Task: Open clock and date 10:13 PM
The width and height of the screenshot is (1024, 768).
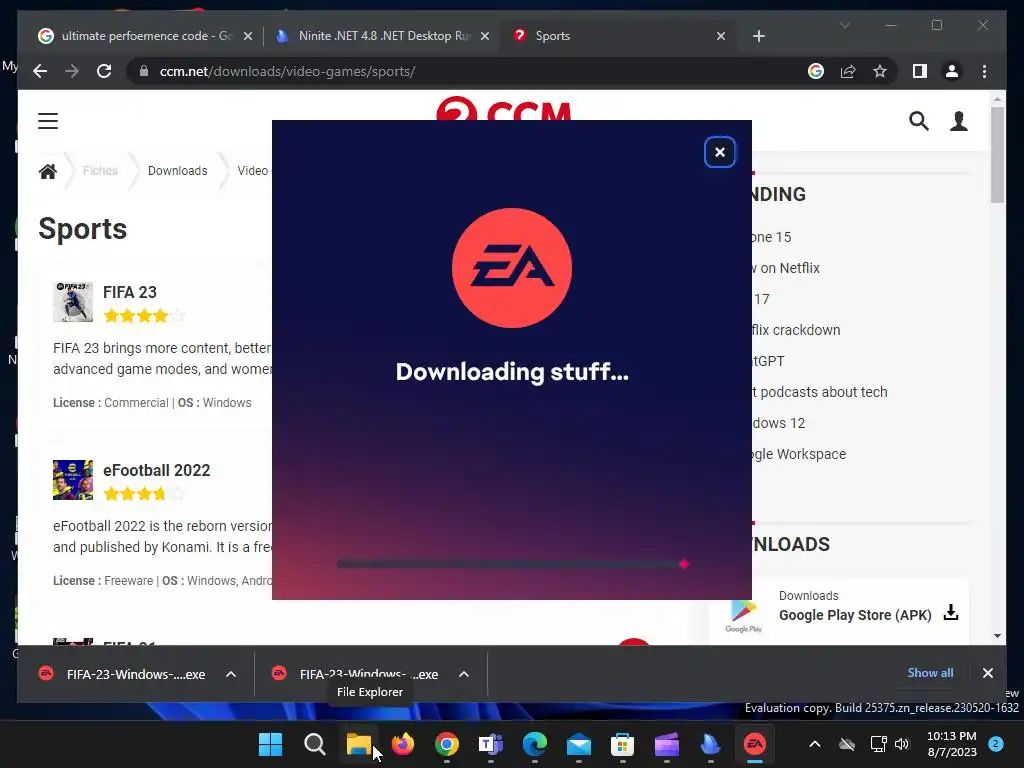Action: point(952,744)
